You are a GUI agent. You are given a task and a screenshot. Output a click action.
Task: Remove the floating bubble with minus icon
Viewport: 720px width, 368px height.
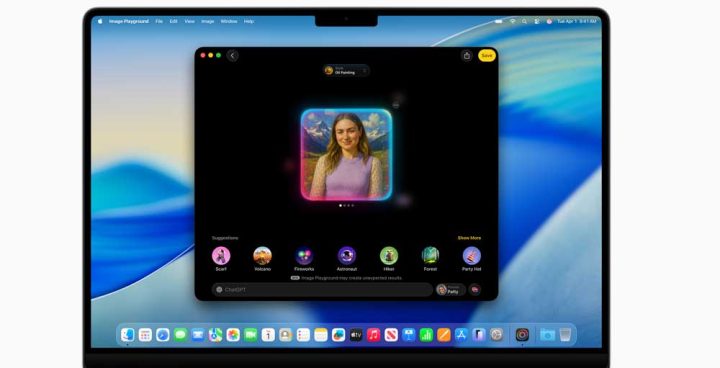(x=396, y=105)
